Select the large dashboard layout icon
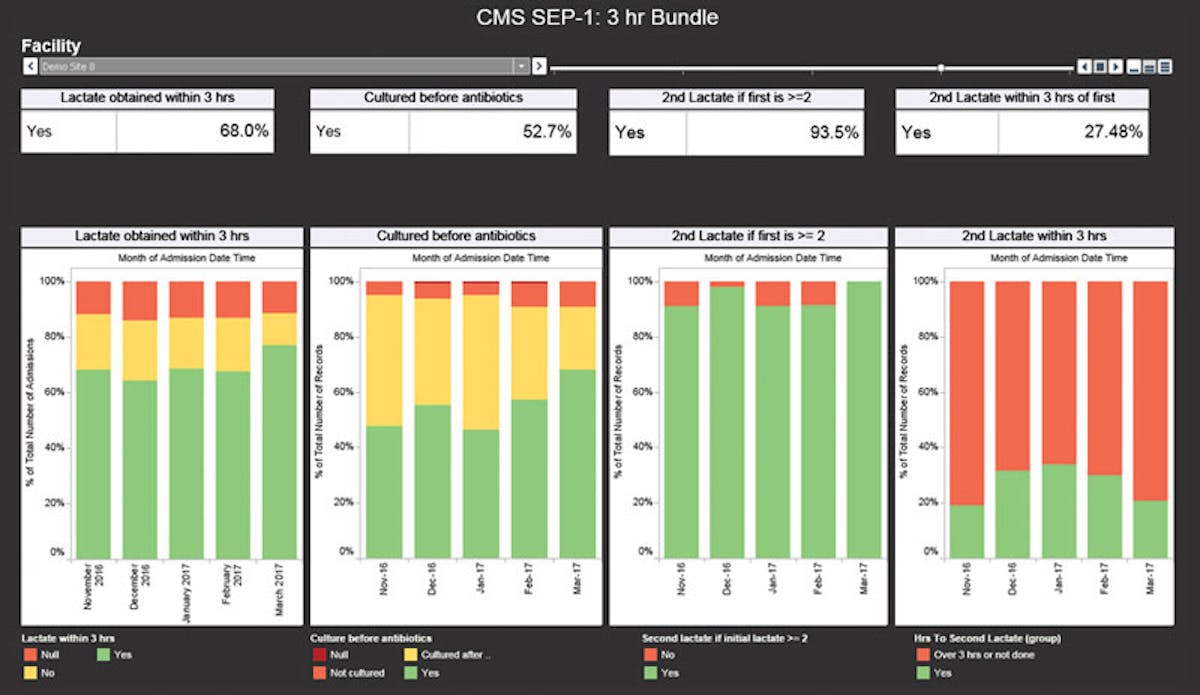 pyautogui.click(x=1164, y=66)
